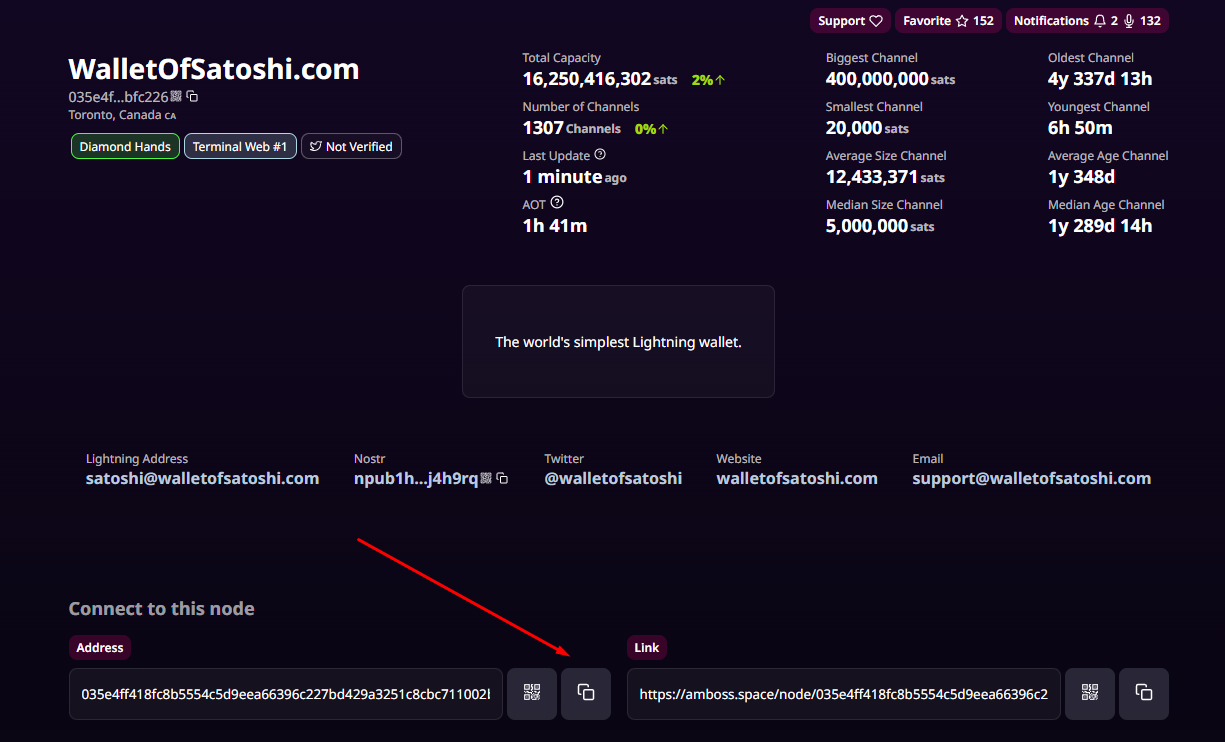Copy pubkey 035e4f...bfc226 under the title
Image resolution: width=1225 pixels, height=742 pixels.
click(193, 97)
